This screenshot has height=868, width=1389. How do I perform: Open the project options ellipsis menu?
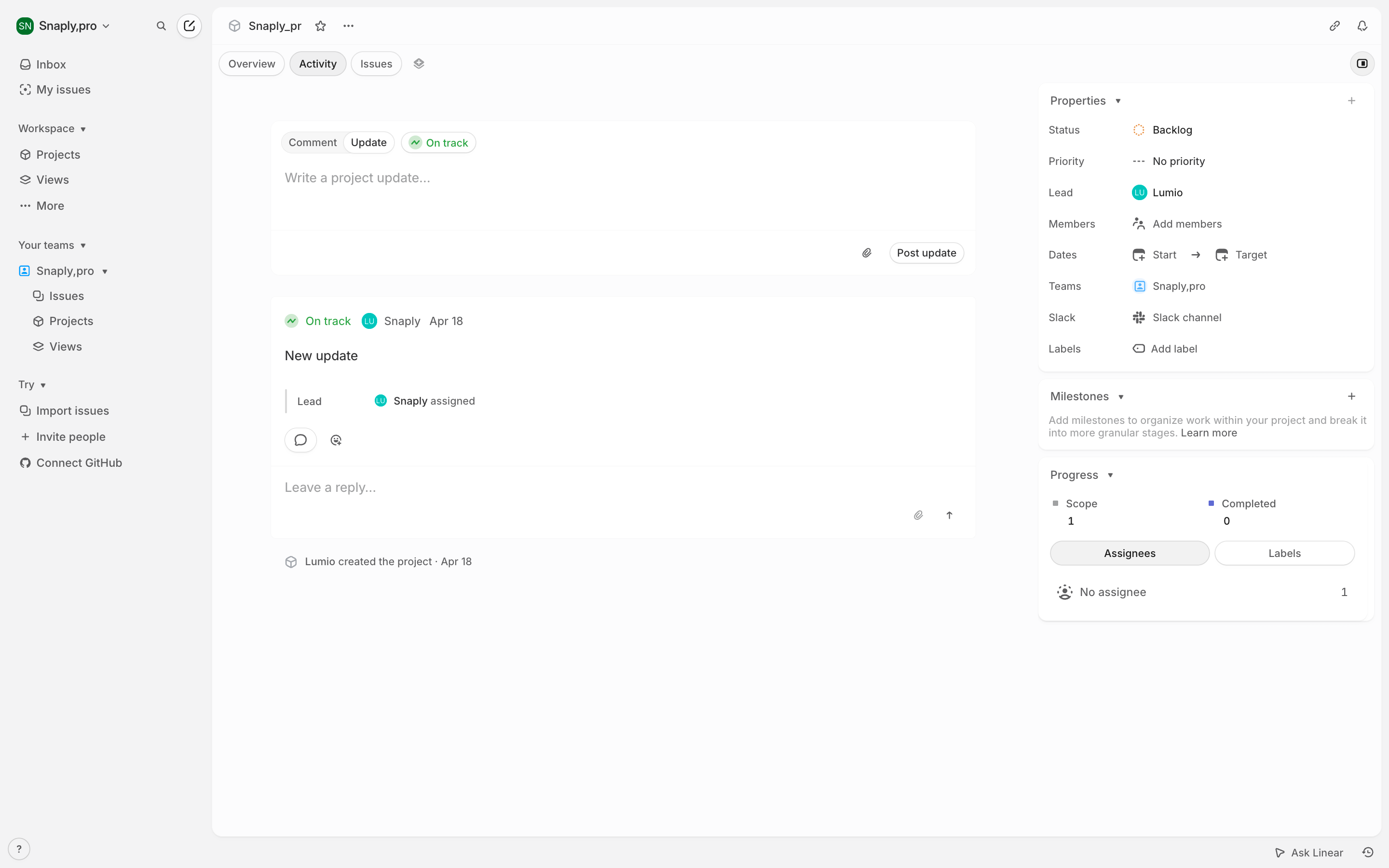(348, 26)
